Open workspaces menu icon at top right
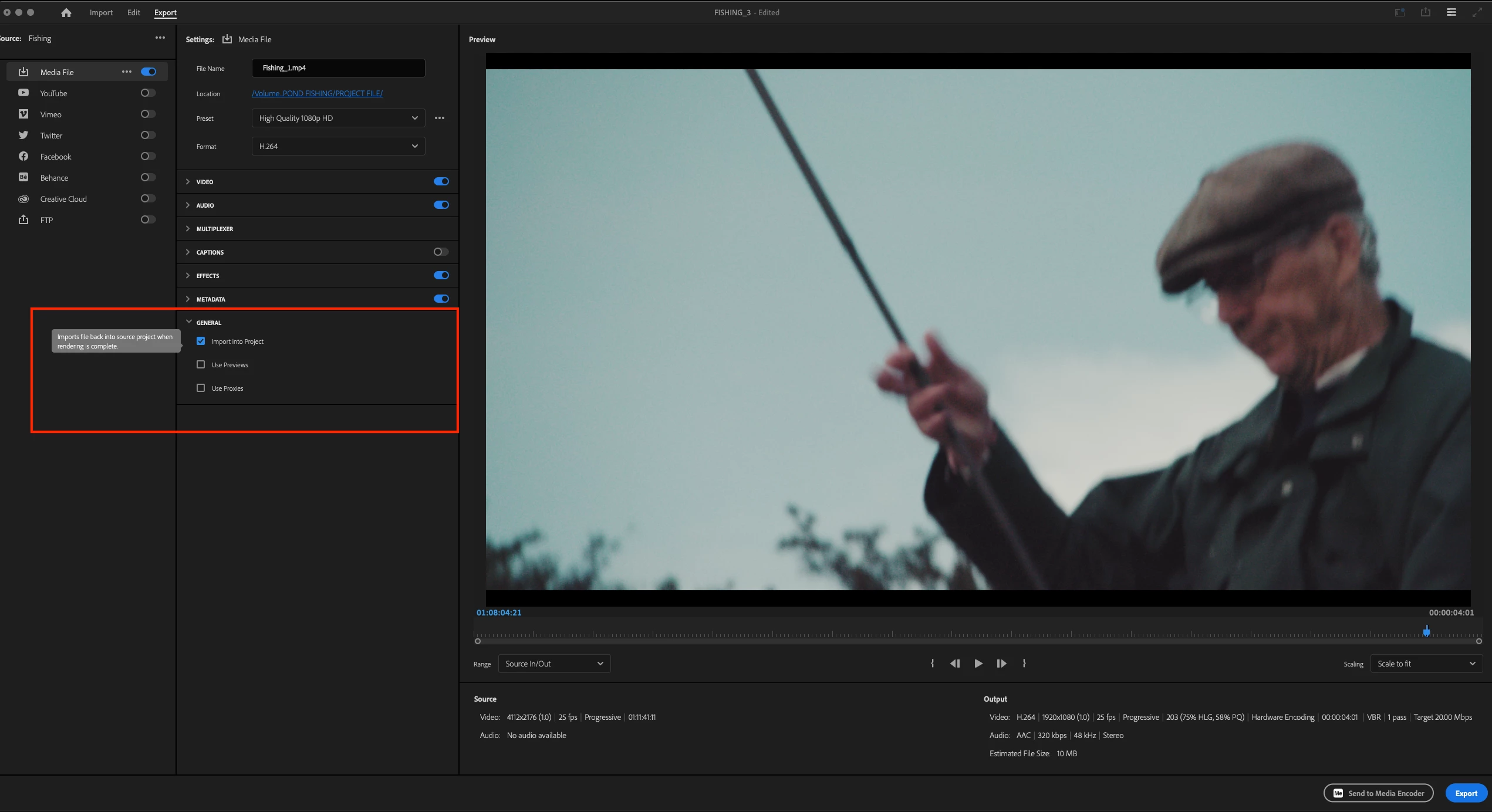 (x=1452, y=12)
